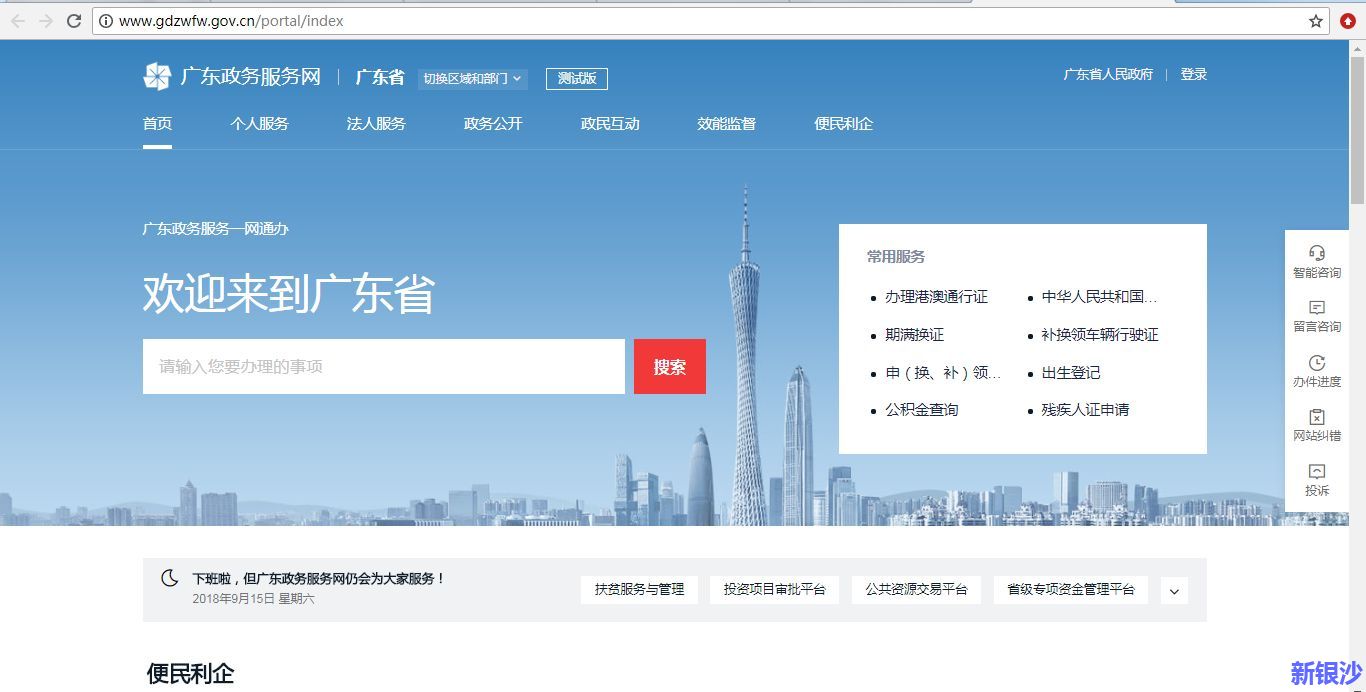Switch to 个人服务 tab
The width and height of the screenshot is (1366, 692).
click(259, 124)
